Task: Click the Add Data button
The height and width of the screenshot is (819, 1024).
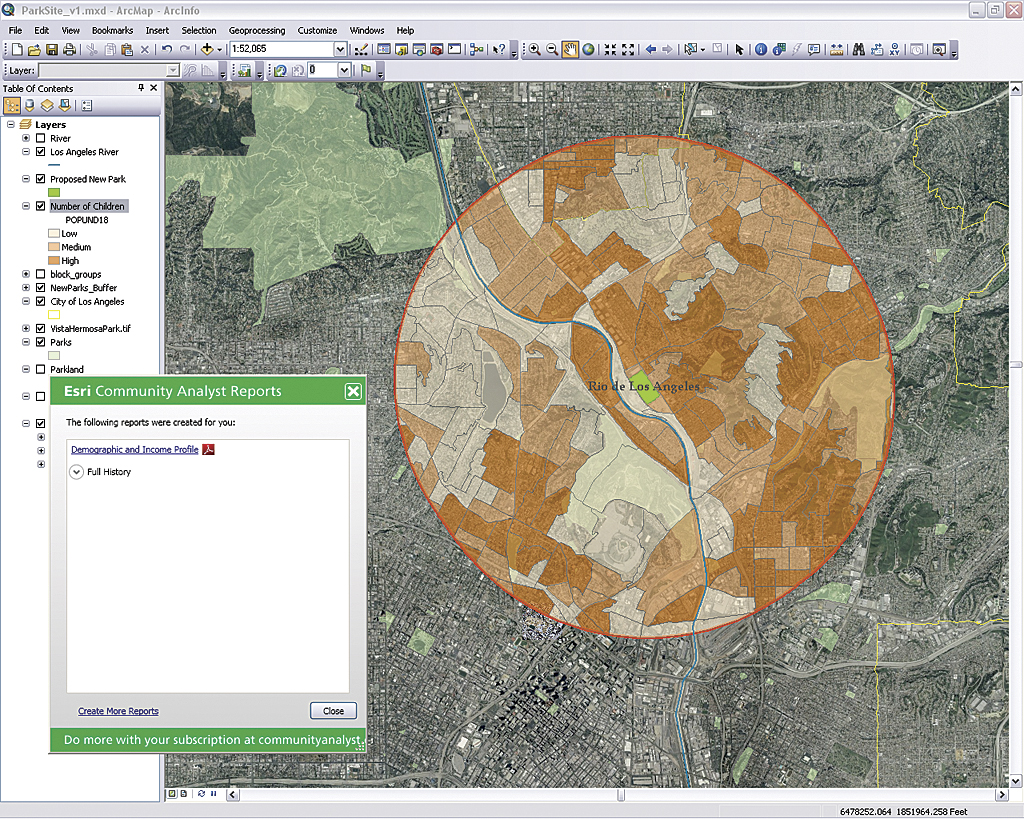Action: 208,49
